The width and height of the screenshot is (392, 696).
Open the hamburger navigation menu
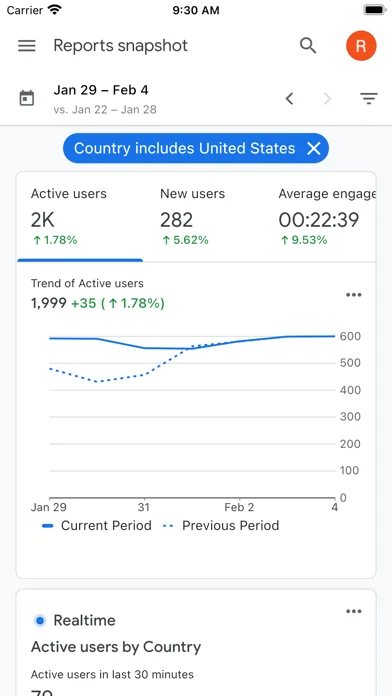coord(27,46)
